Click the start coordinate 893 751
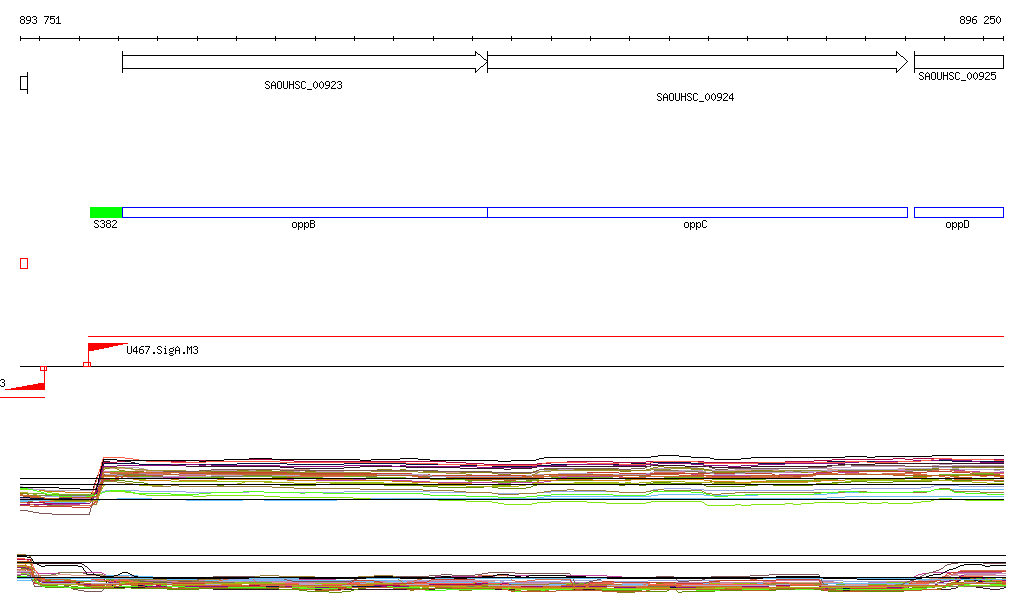This screenshot has height=611, width=1024. [40, 20]
